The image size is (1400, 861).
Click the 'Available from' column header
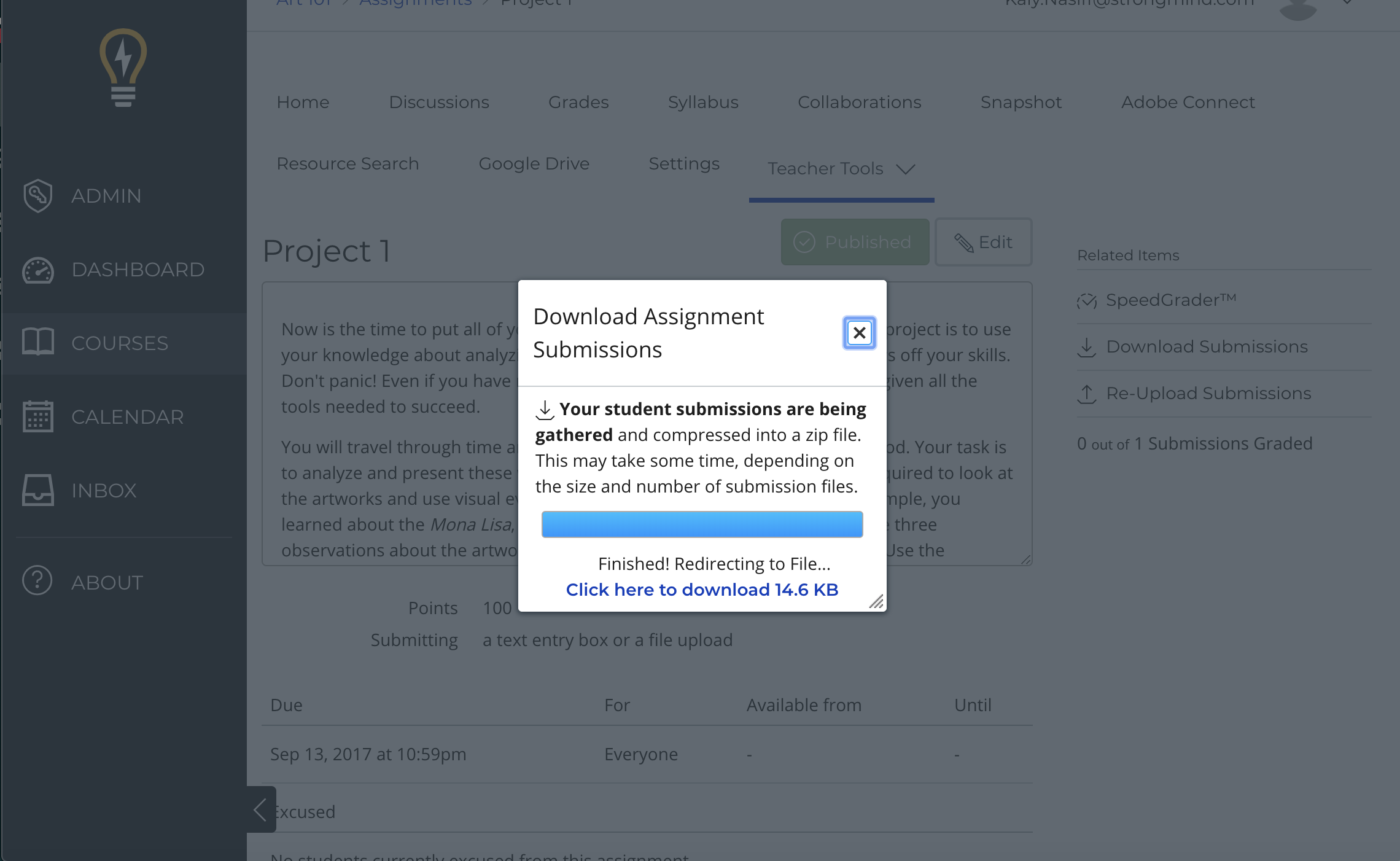click(804, 705)
